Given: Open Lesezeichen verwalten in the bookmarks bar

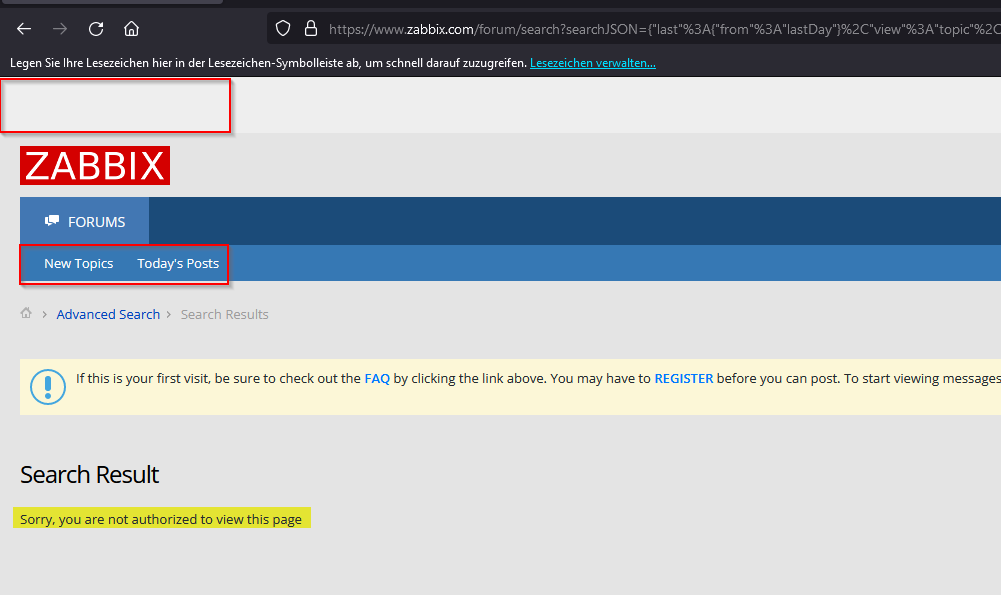Looking at the screenshot, I should pos(592,61).
